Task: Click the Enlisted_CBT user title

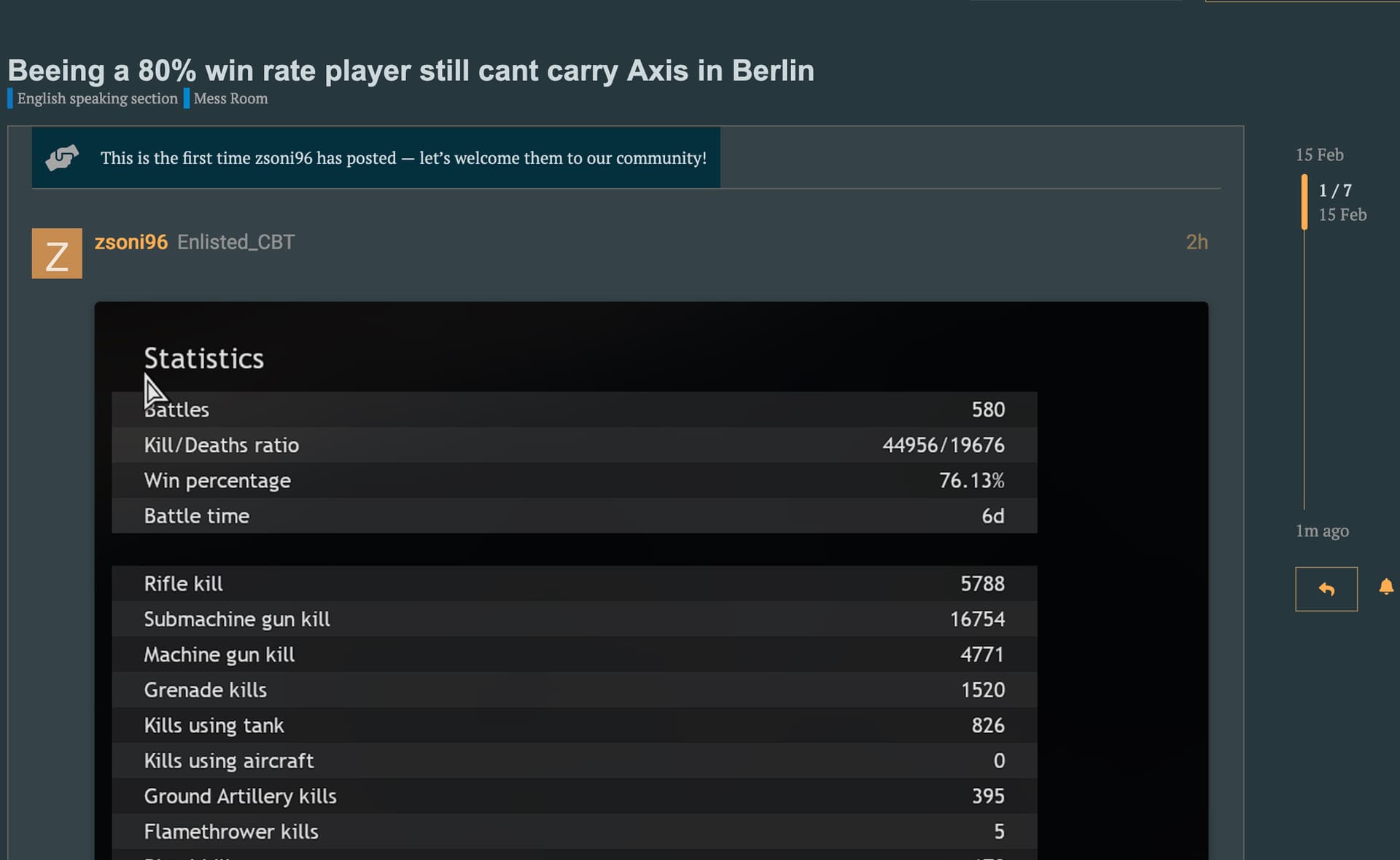Action: [x=236, y=242]
